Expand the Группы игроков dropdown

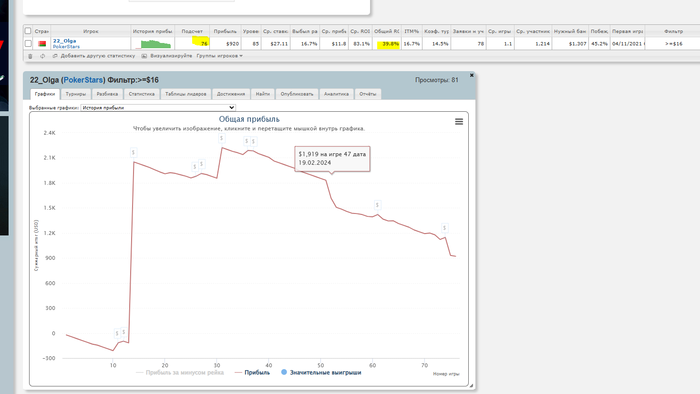pyautogui.click(x=220, y=56)
